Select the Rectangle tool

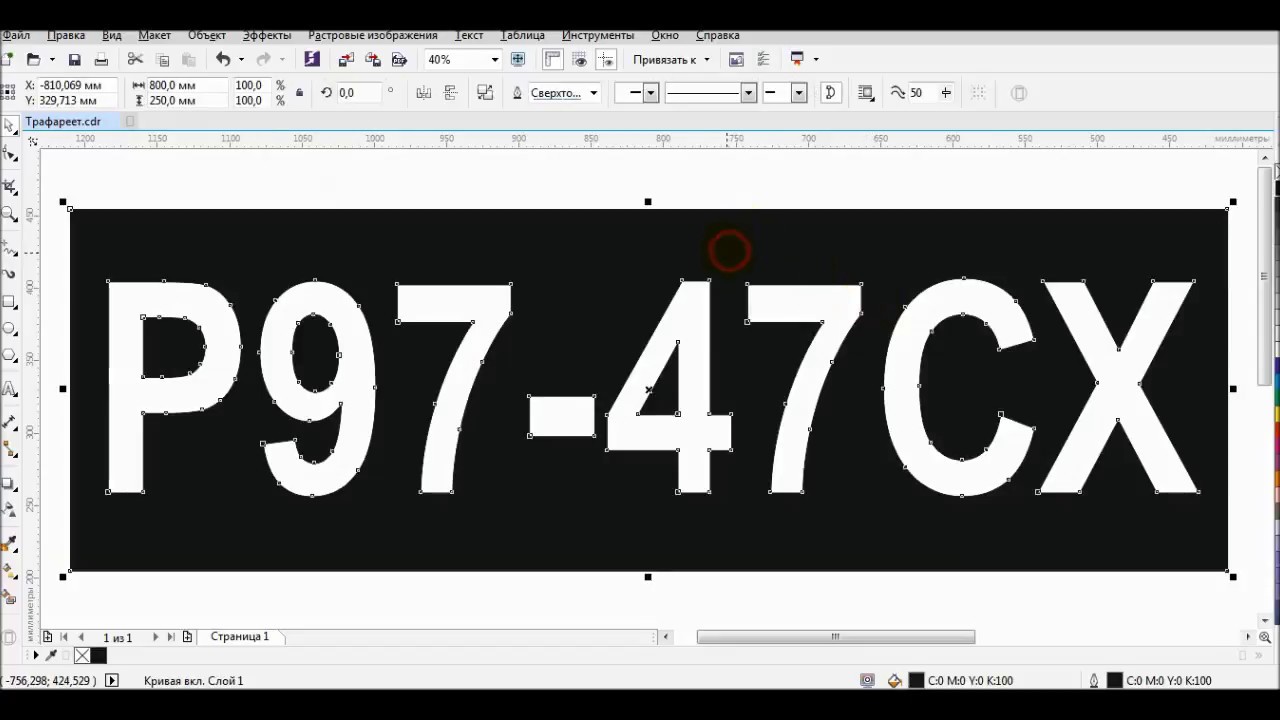tap(10, 302)
